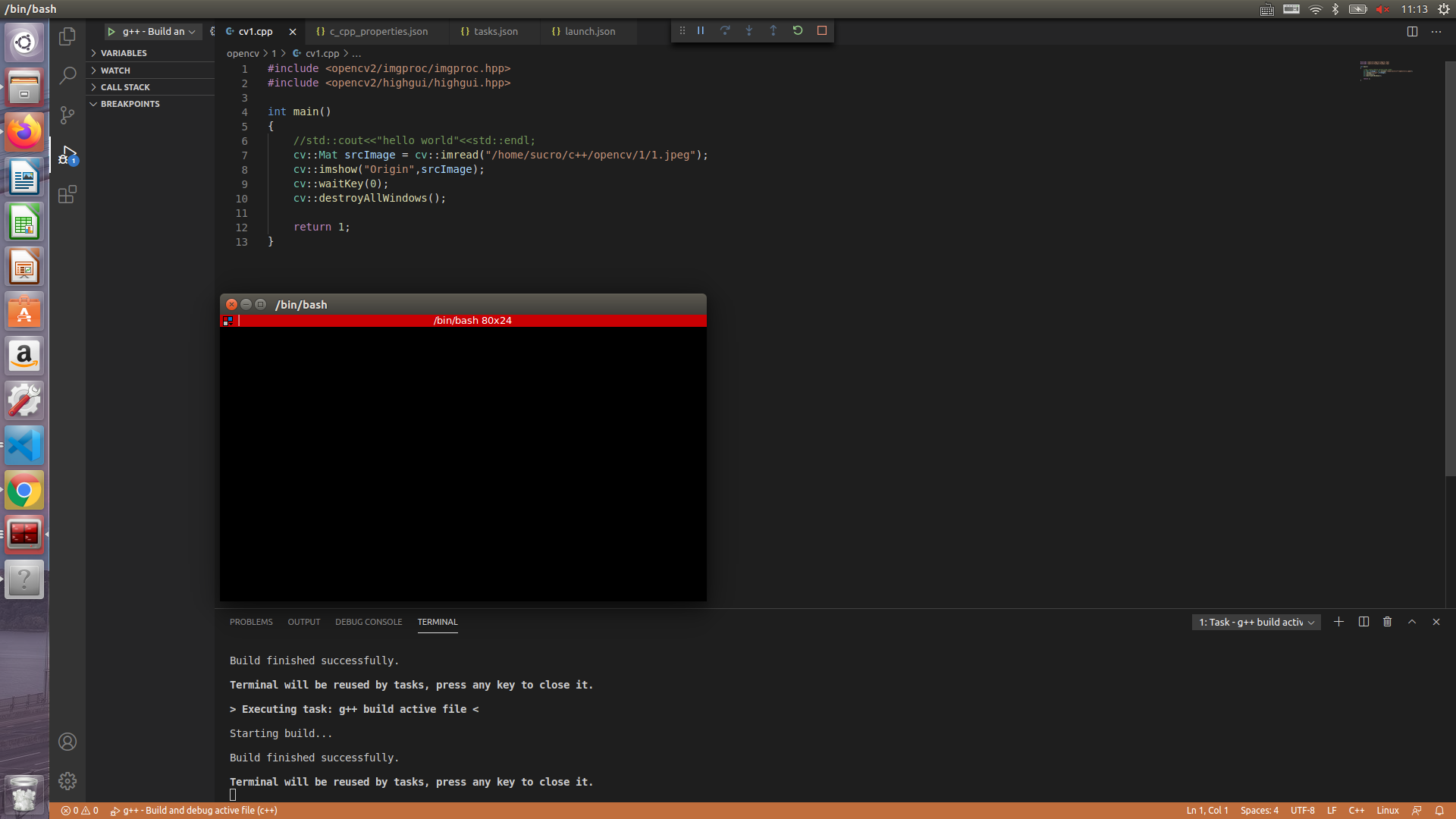Image resolution: width=1456 pixels, height=819 pixels.
Task: Restart the debugger
Action: tap(798, 30)
